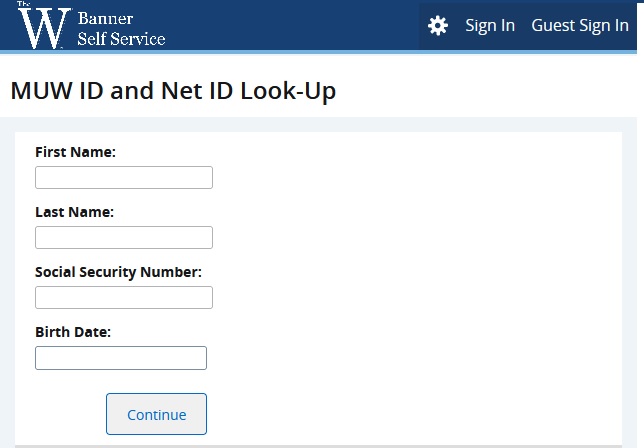
Task: Click the "Last Name:" label
Action: point(74,212)
